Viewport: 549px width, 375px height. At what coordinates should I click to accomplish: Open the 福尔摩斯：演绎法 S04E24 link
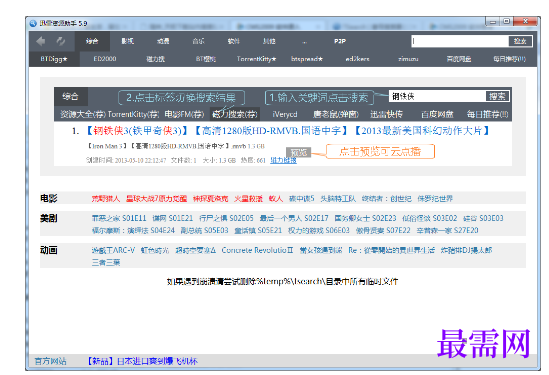[x=133, y=230]
